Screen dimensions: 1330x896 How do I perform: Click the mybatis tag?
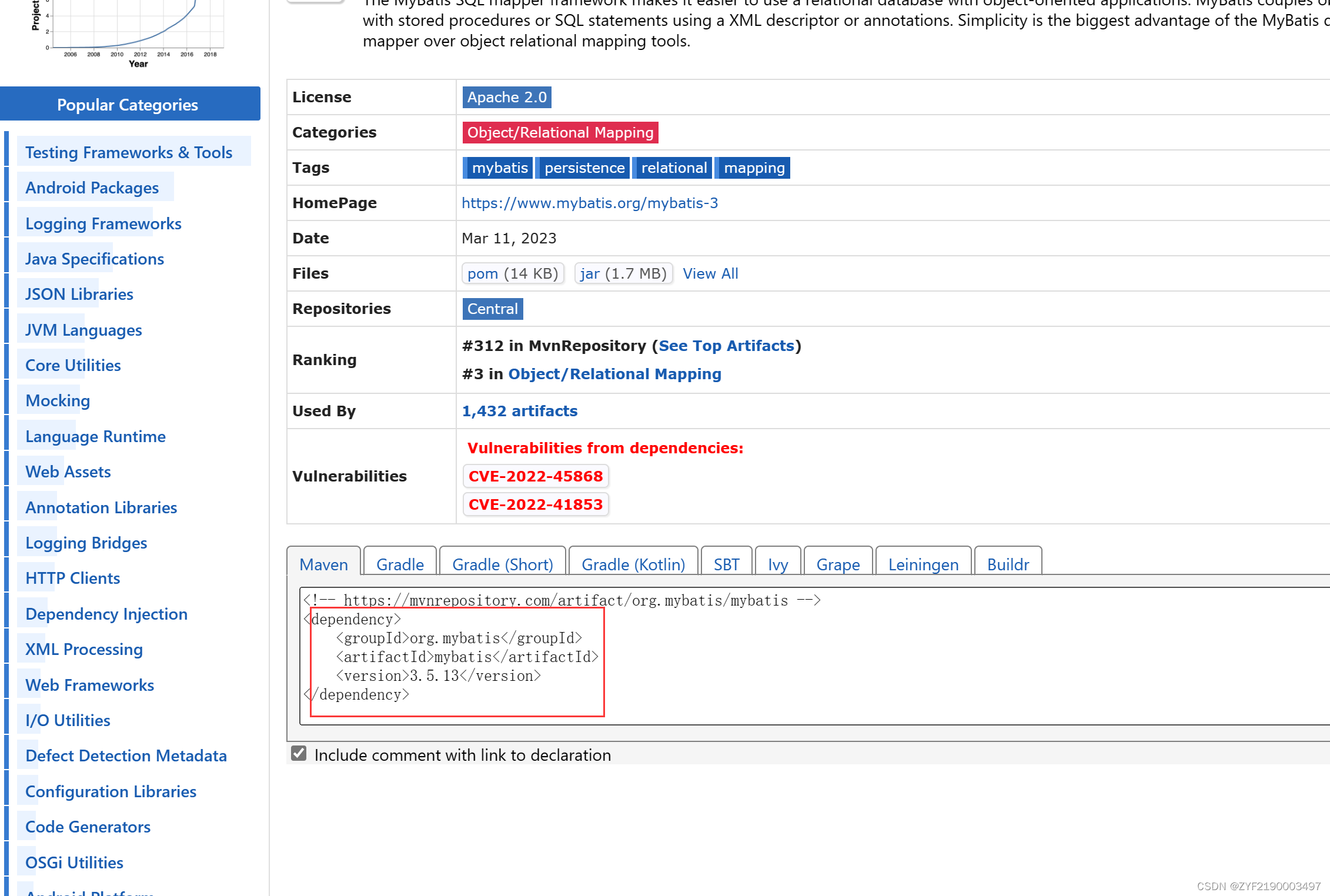(x=499, y=168)
